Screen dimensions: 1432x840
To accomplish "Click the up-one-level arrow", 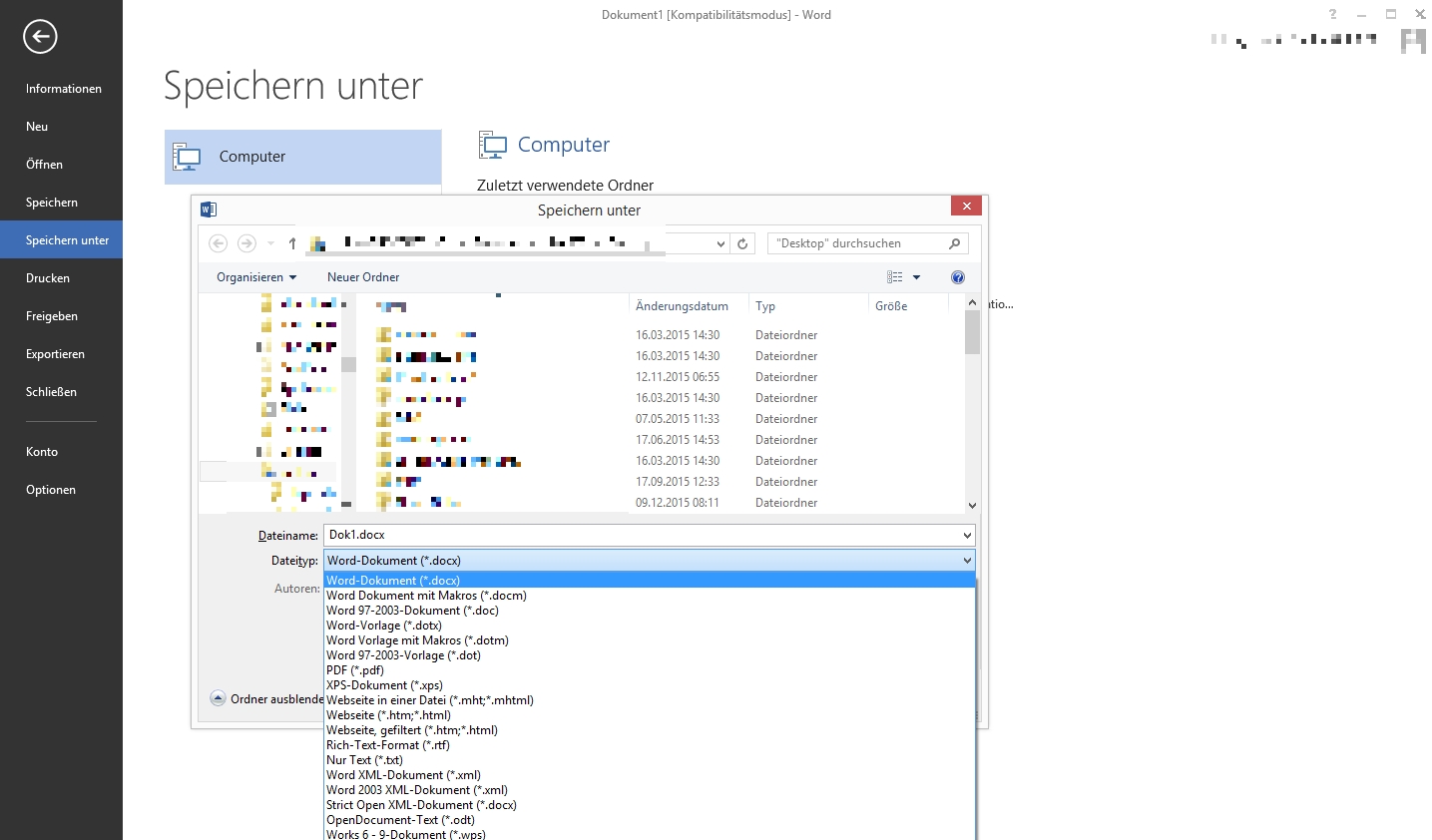I will click(292, 243).
